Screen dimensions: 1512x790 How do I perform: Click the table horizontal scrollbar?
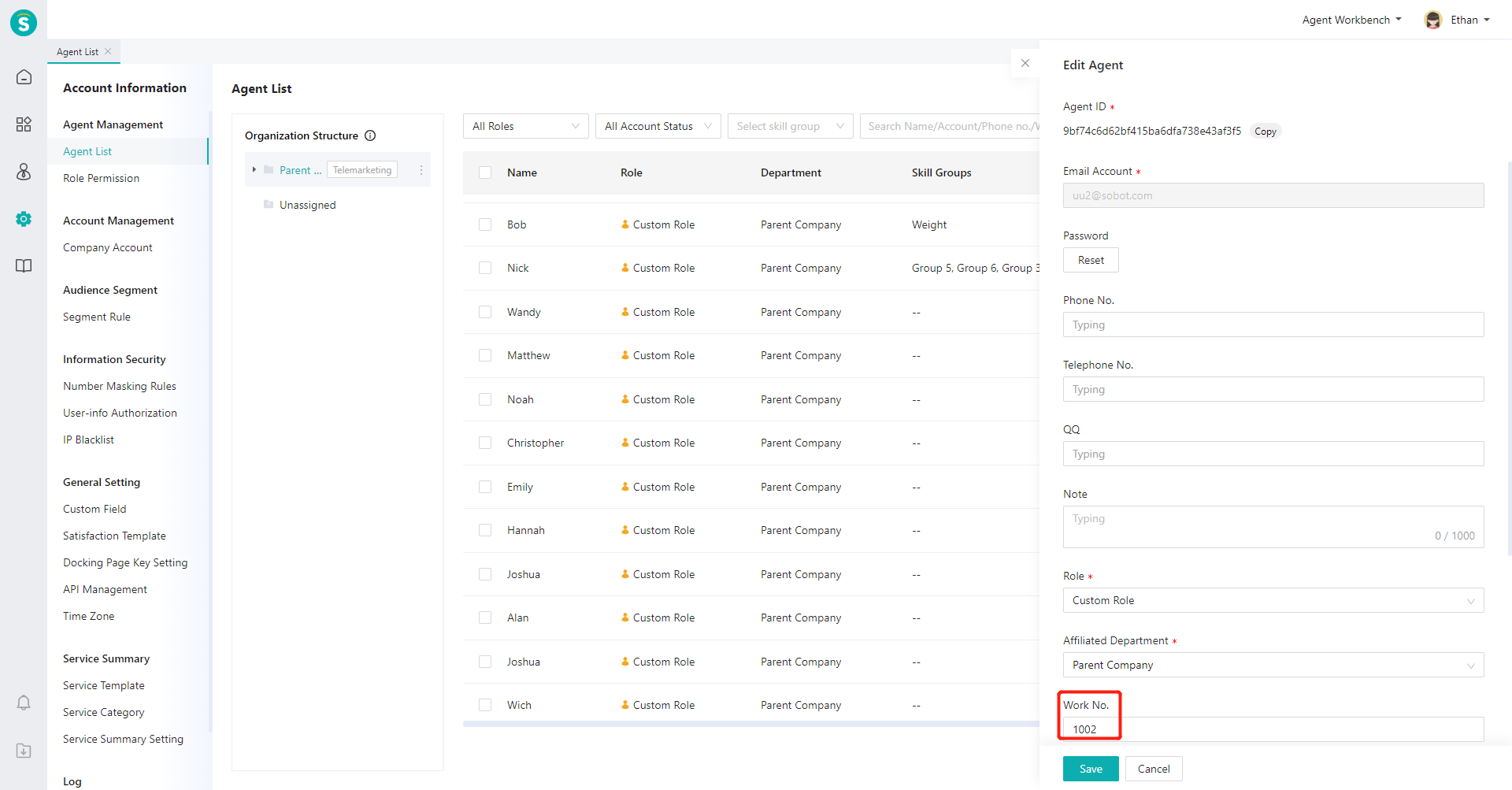(x=751, y=724)
